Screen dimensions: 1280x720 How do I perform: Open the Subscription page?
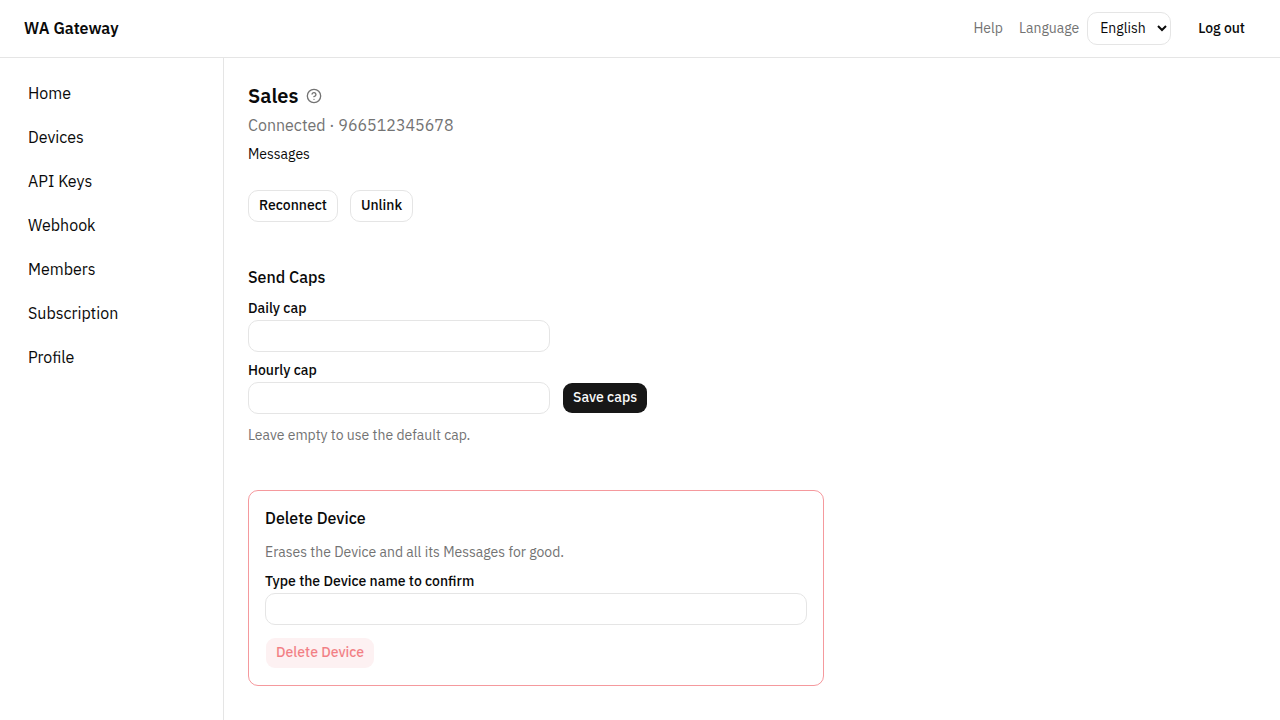click(73, 313)
